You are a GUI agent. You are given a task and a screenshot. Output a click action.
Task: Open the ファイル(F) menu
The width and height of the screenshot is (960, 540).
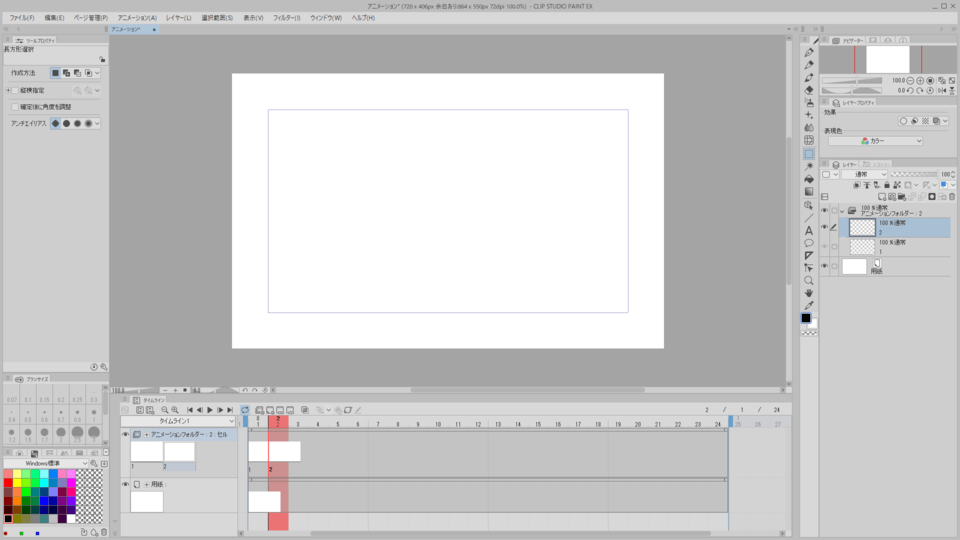[22, 18]
